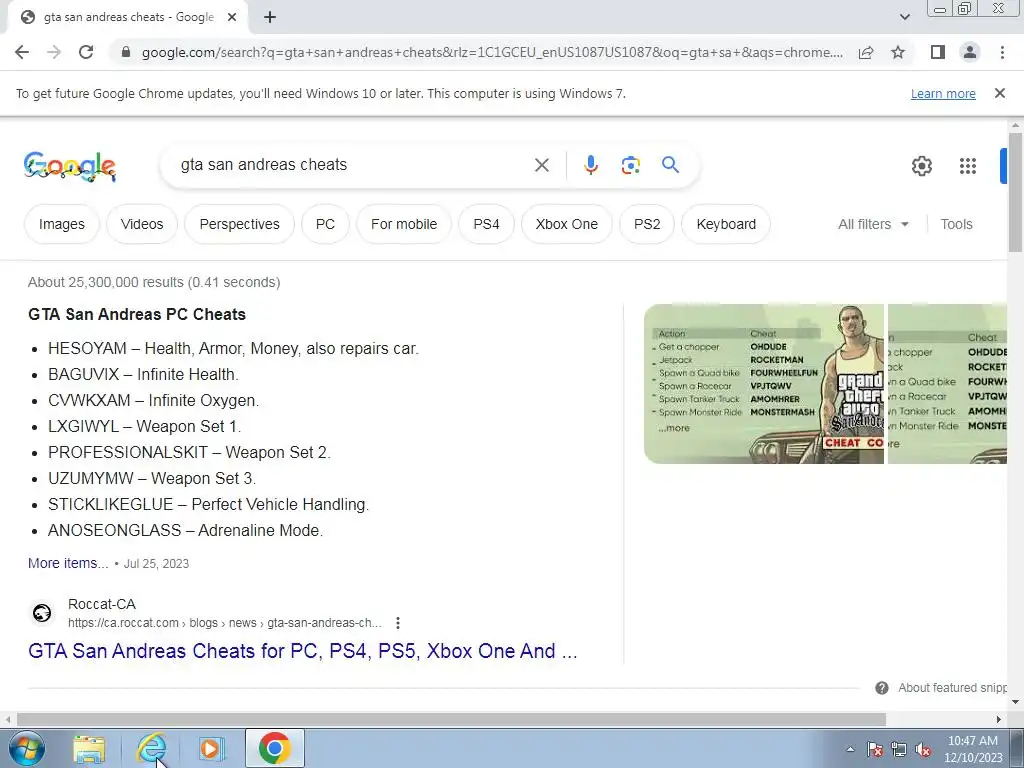This screenshot has width=1024, height=768.
Task: Close the gta san andreas cheats tab
Action: point(232,18)
